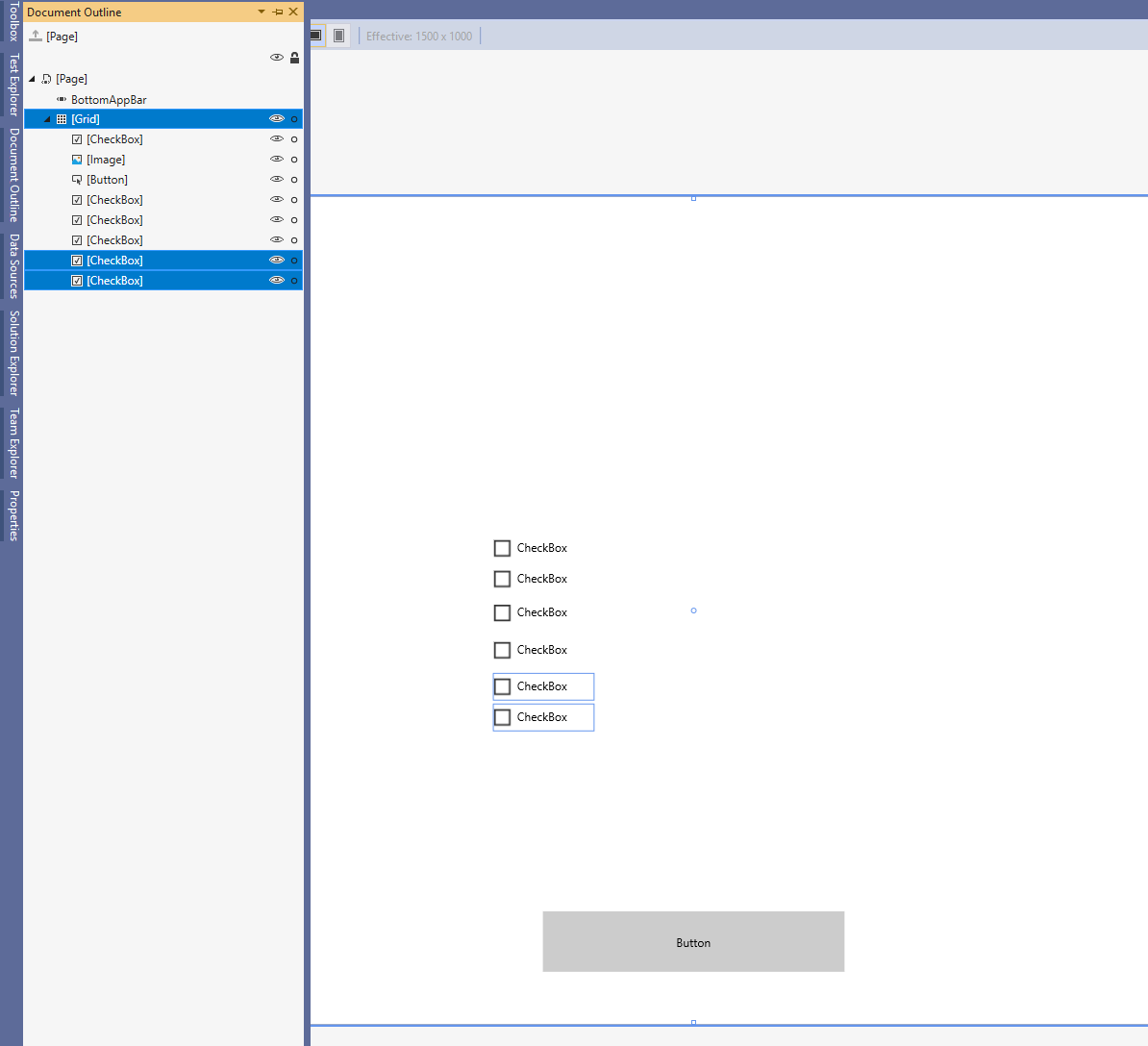1148x1046 pixels.
Task: Select the CheckBox row directly below [Button] in the outline
Action: coord(163,200)
